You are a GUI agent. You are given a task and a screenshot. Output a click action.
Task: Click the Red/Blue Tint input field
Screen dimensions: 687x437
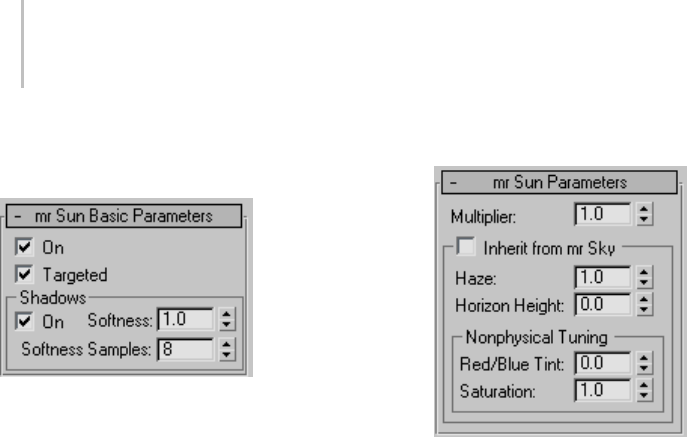[603, 363]
